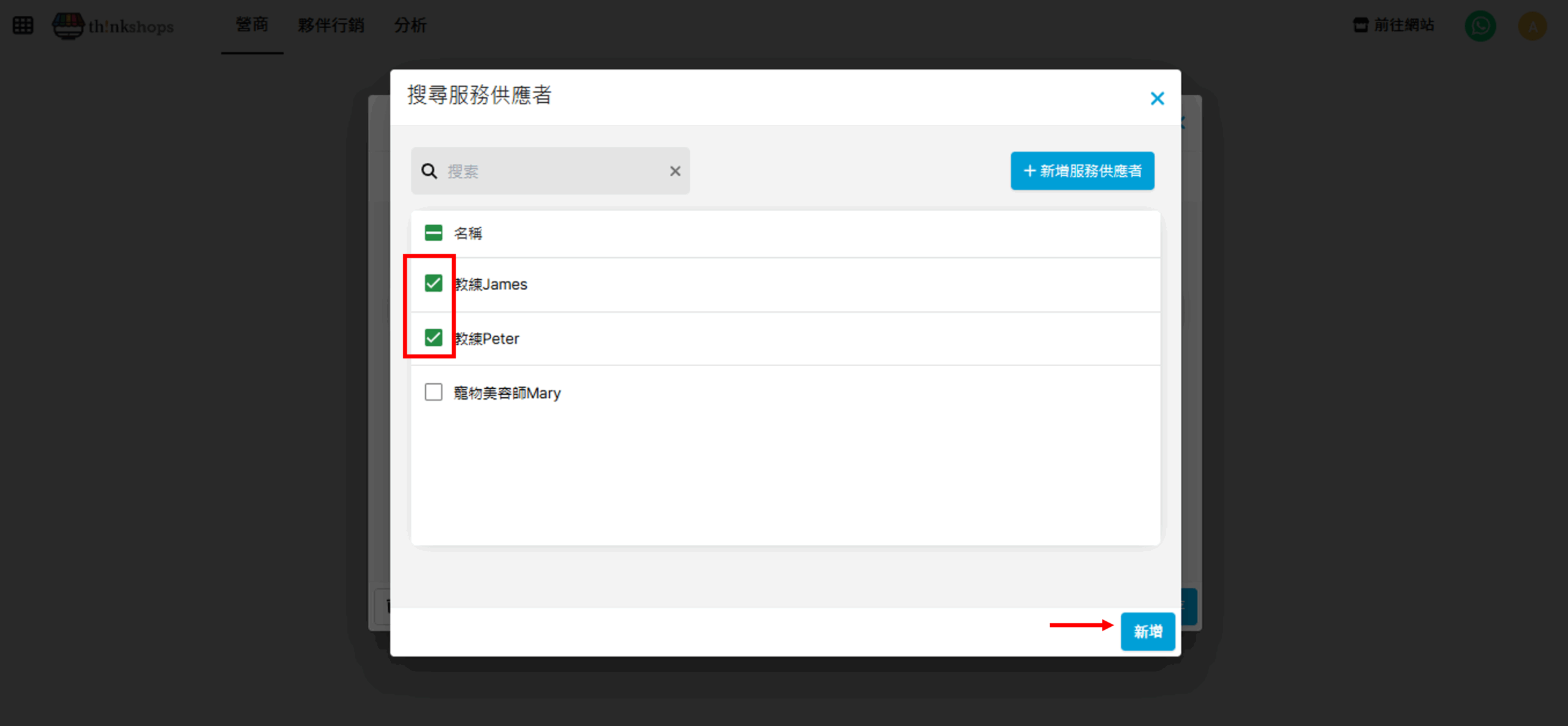Open the user avatar profile icon
This screenshot has height=726, width=1568.
(1532, 26)
